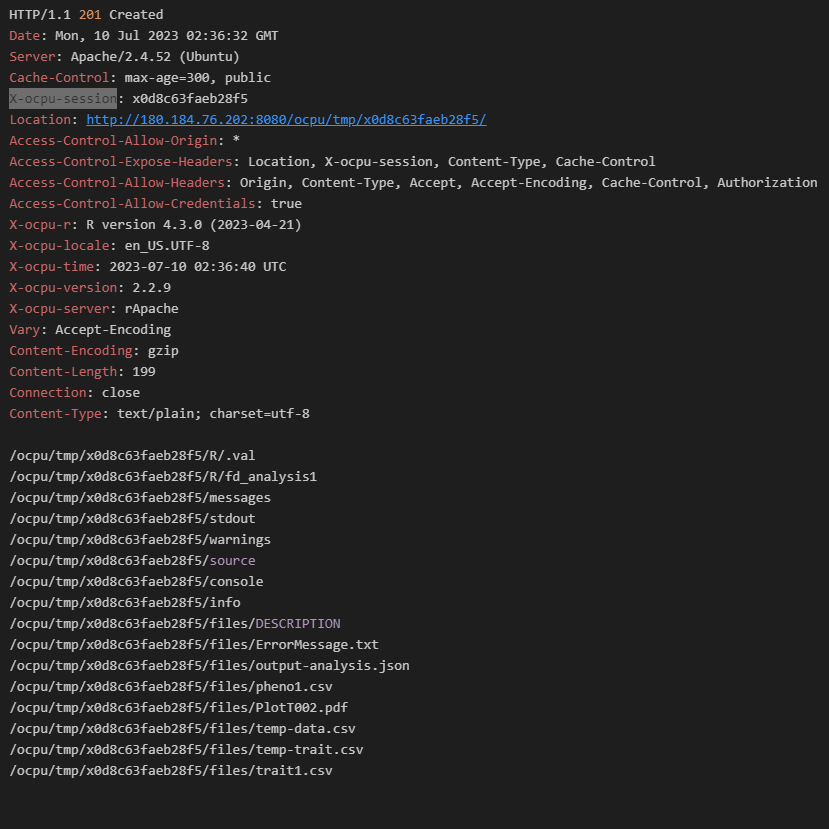Image resolution: width=829 pixels, height=829 pixels.
Task: Click the /R/.val output path
Action: [x=132, y=456]
